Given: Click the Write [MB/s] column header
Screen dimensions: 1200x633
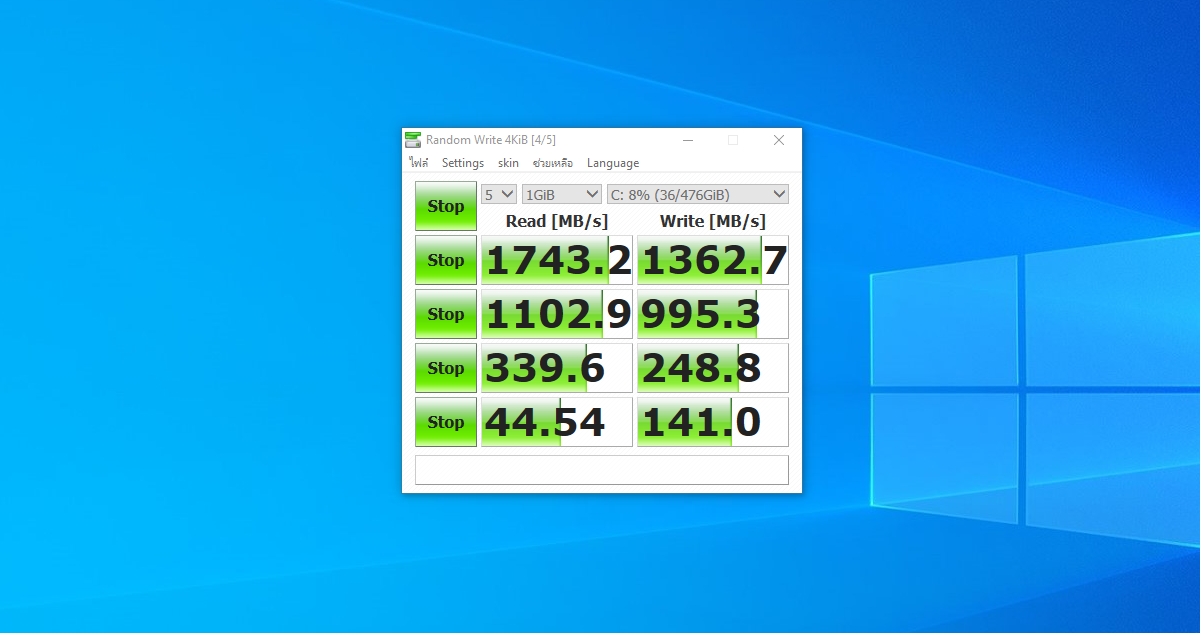Looking at the screenshot, I should pos(713,221).
